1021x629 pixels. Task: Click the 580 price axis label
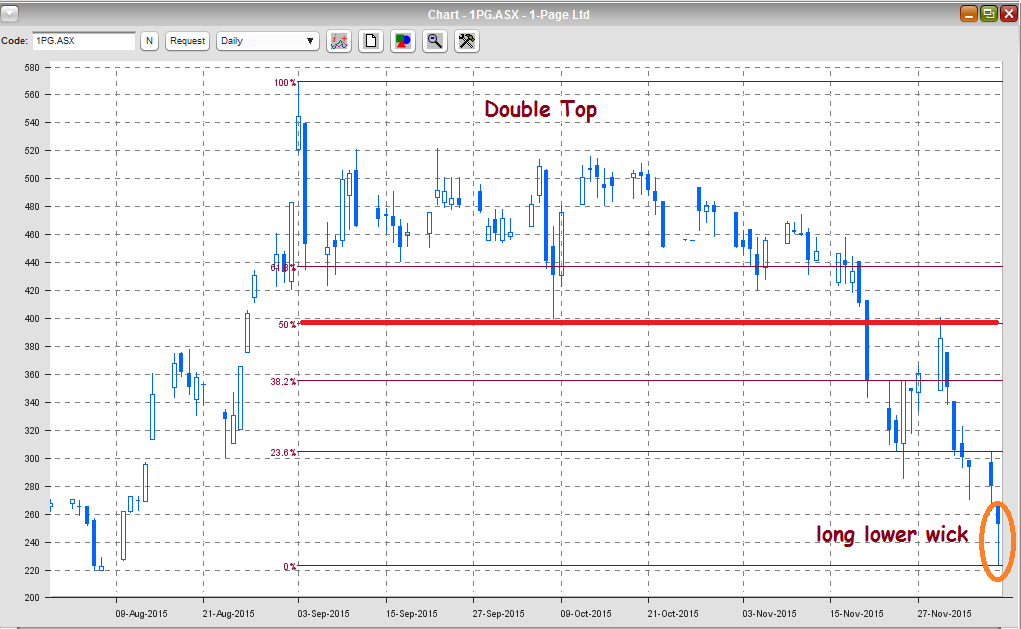[32, 68]
